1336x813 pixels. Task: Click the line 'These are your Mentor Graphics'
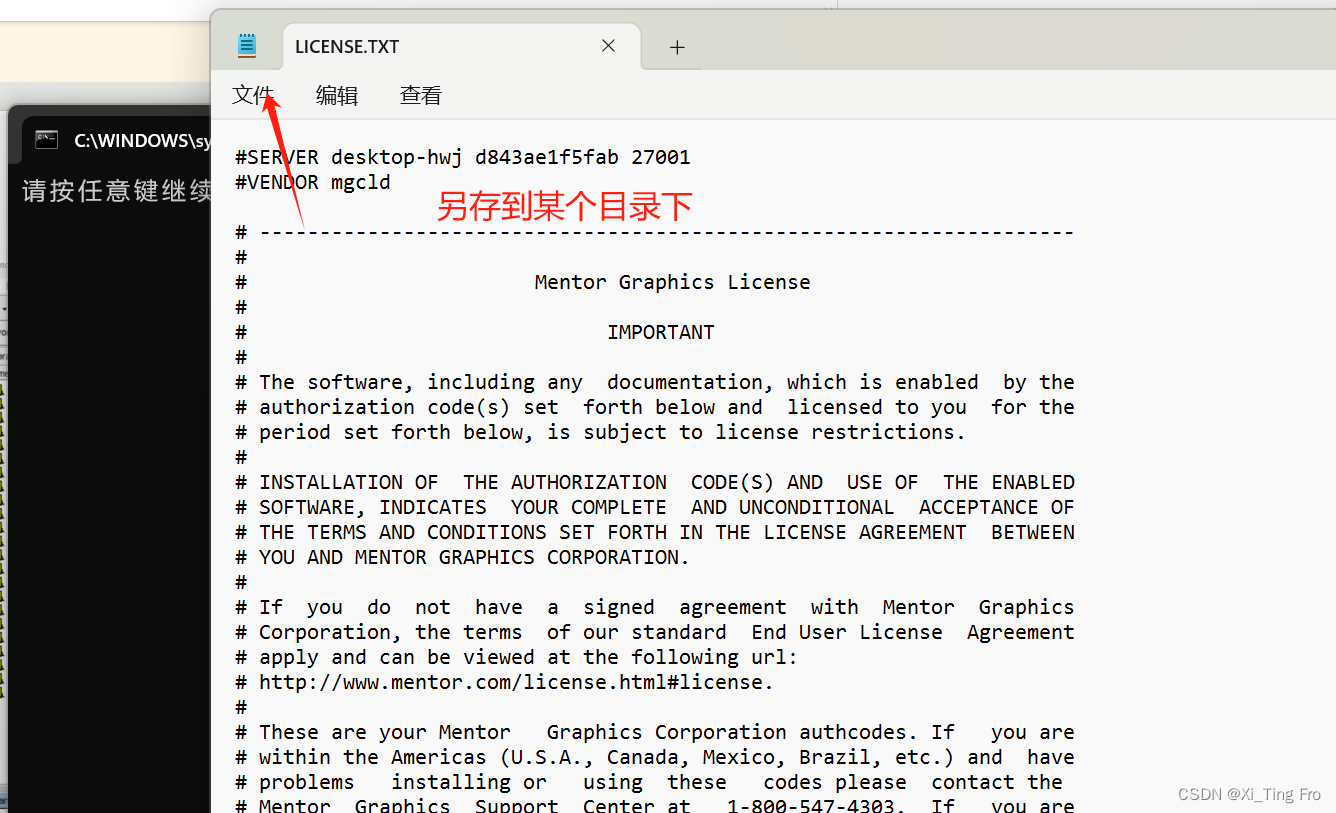(x=655, y=732)
